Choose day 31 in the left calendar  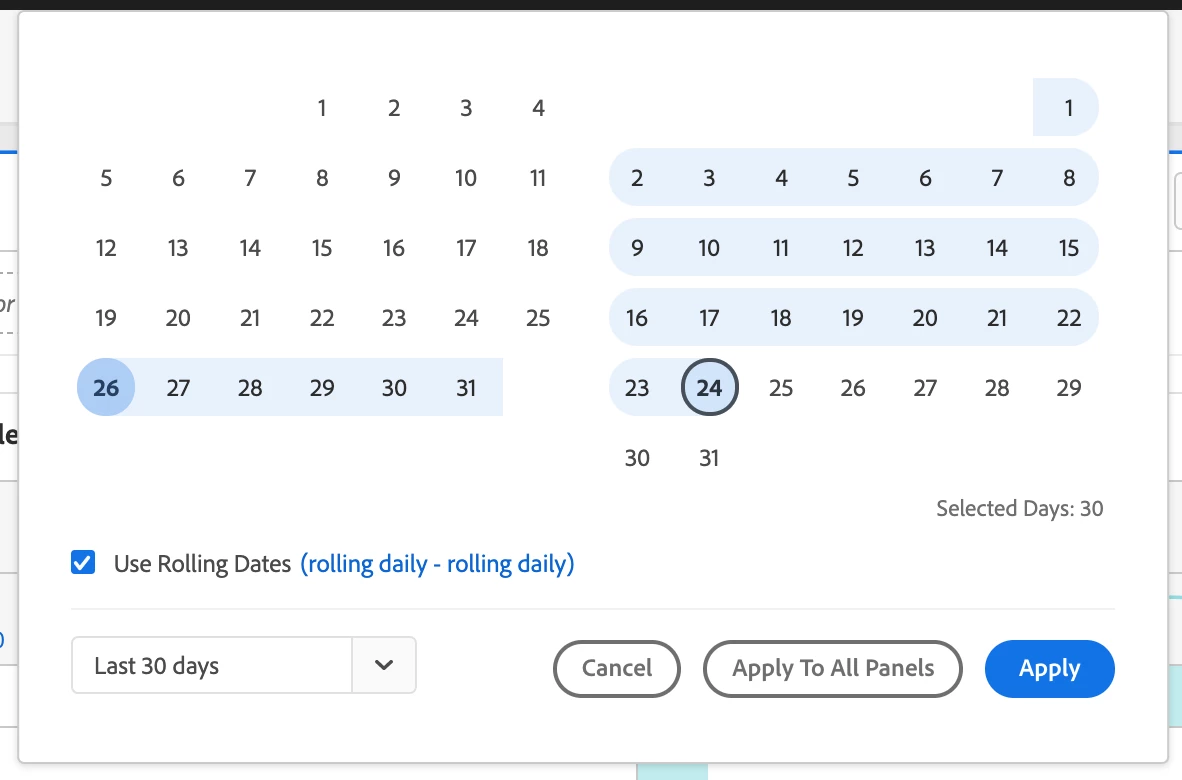tap(466, 387)
